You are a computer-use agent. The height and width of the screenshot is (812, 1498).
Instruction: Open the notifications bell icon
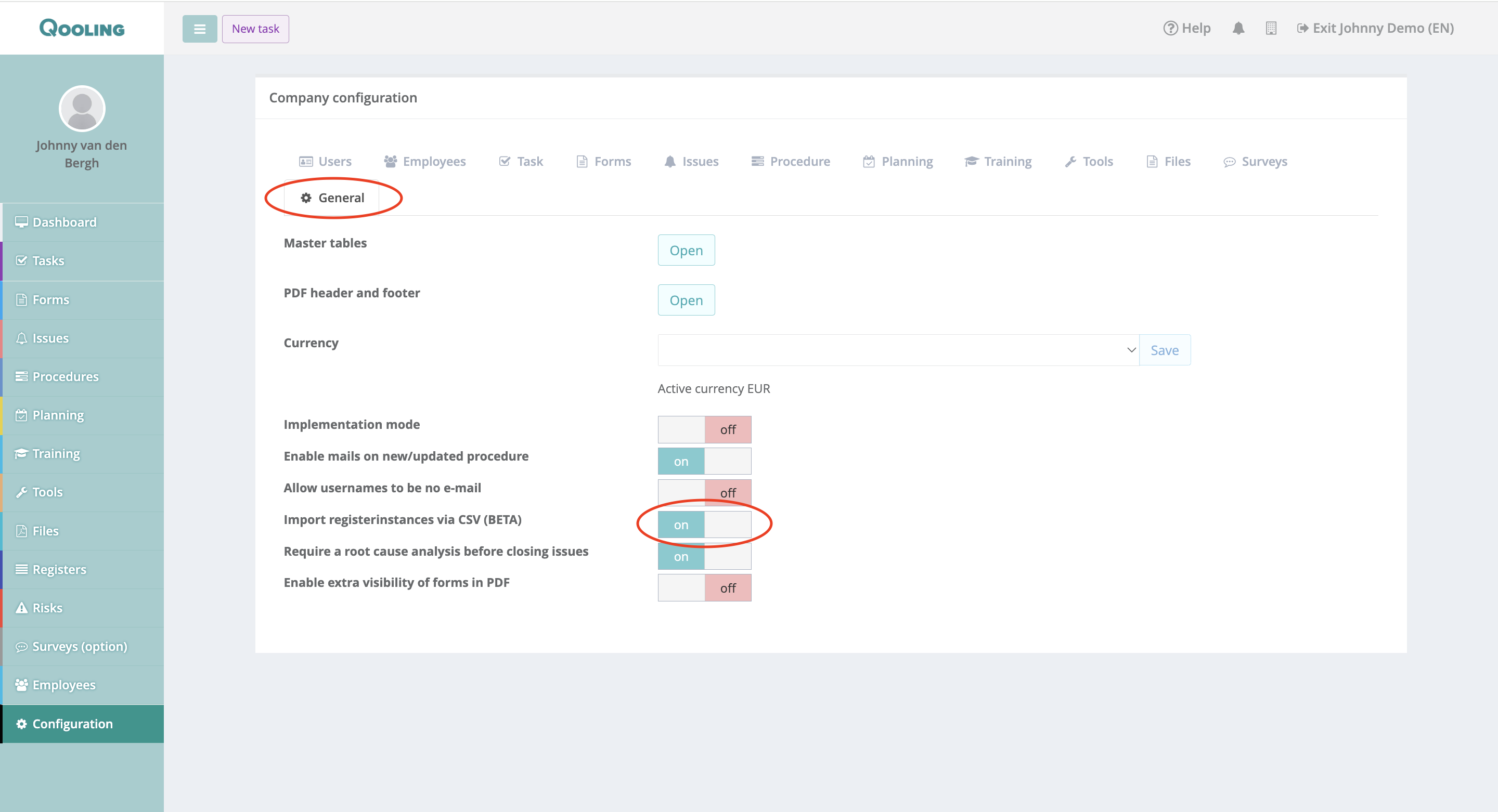(1238, 28)
